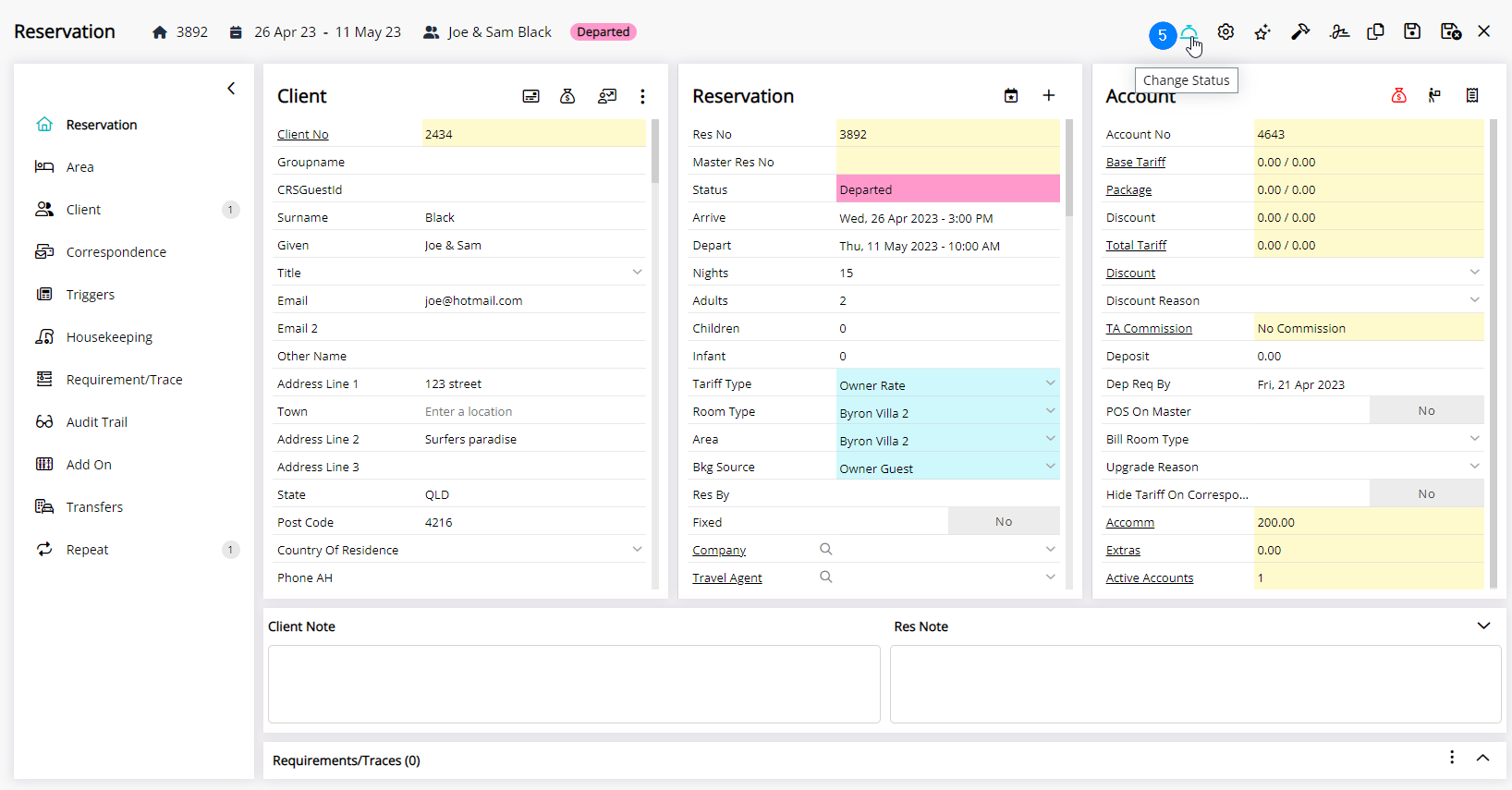Toggle the POS On Master switch

coord(1426,411)
